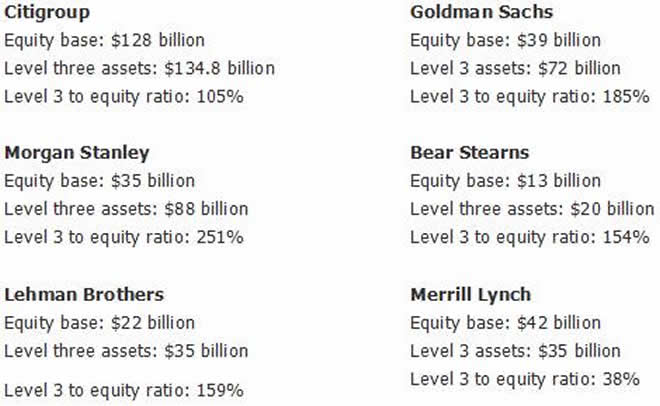
Task: Click the Citigroup heading
Action: [x=46, y=12]
